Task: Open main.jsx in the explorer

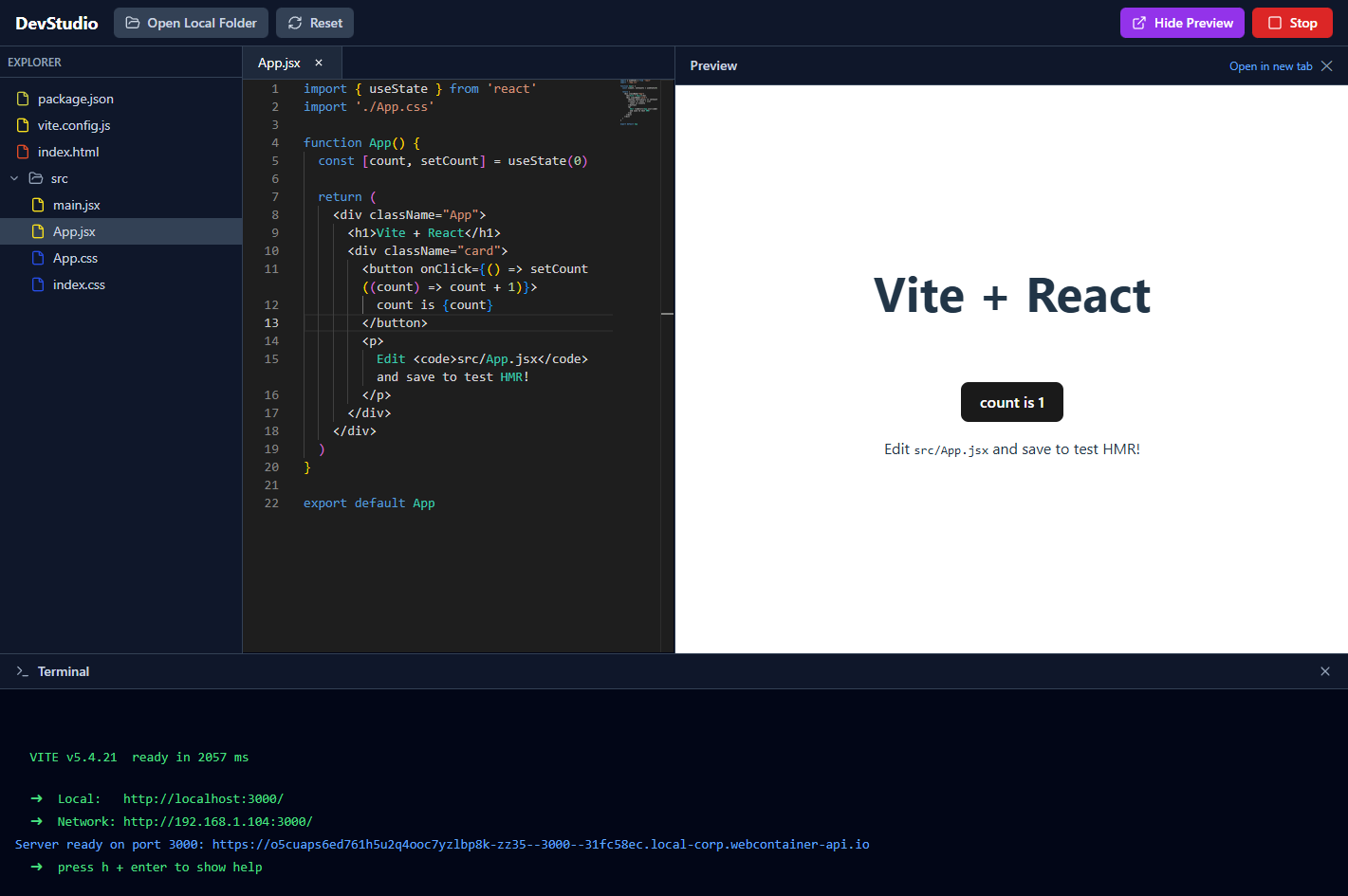Action: pos(76,205)
